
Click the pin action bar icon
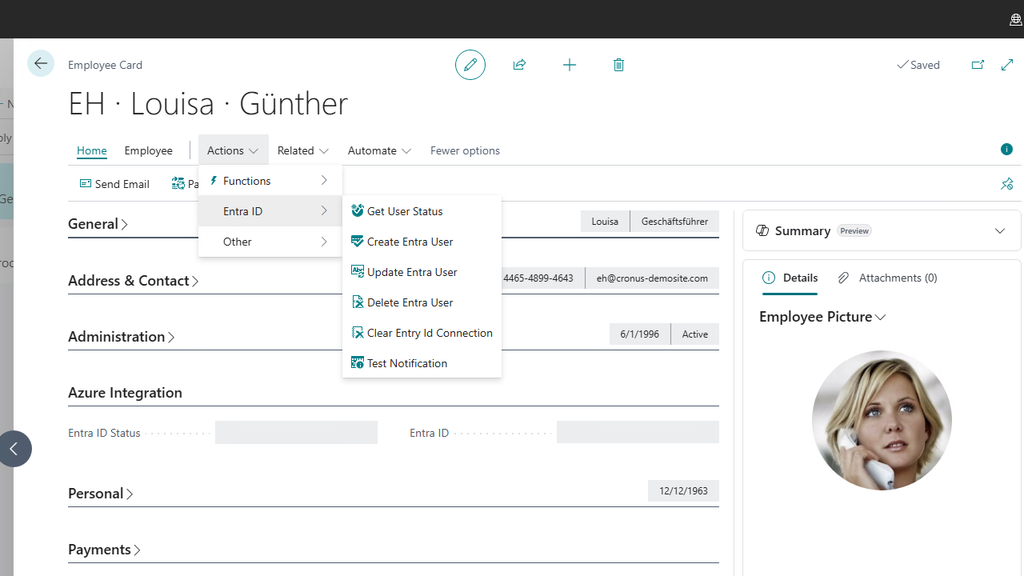pyautogui.click(x=1007, y=184)
